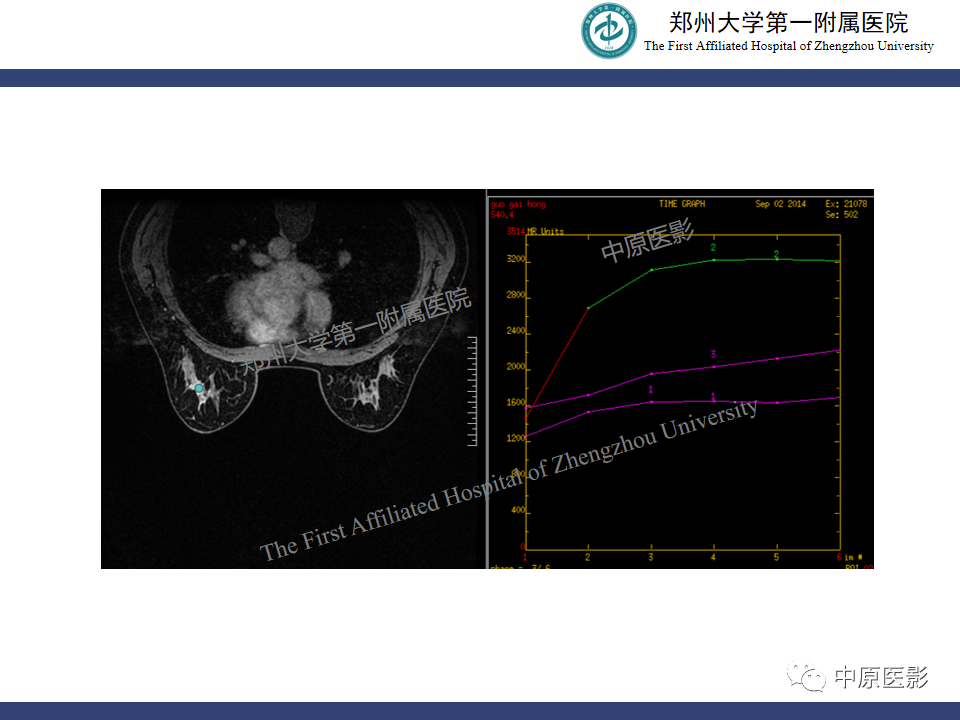
Task: Click the patient name 'guo gai hong'
Action: click(x=518, y=204)
